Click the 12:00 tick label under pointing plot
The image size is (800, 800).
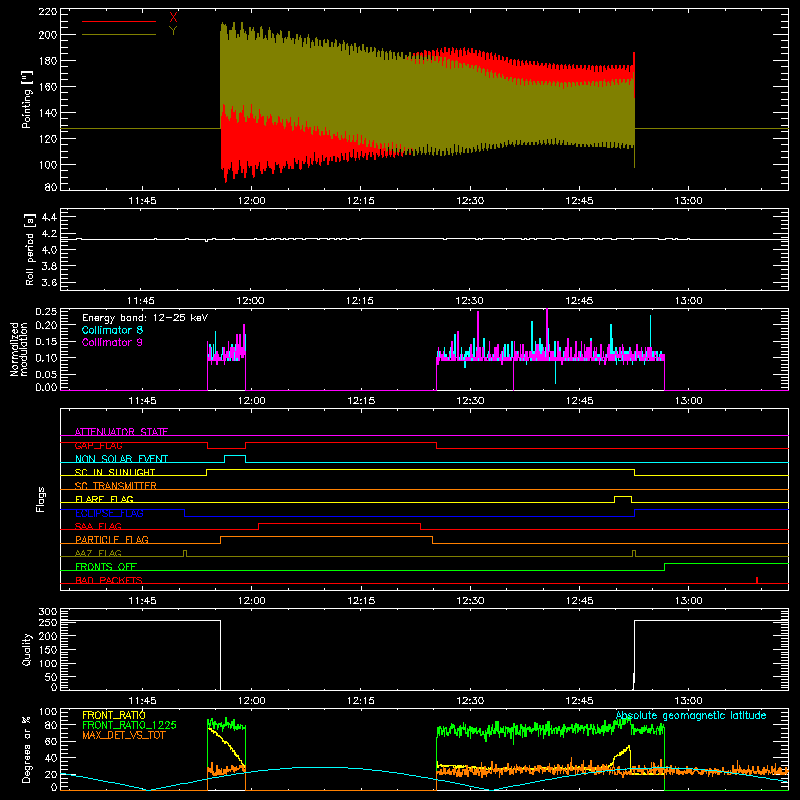pyautogui.click(x=252, y=201)
